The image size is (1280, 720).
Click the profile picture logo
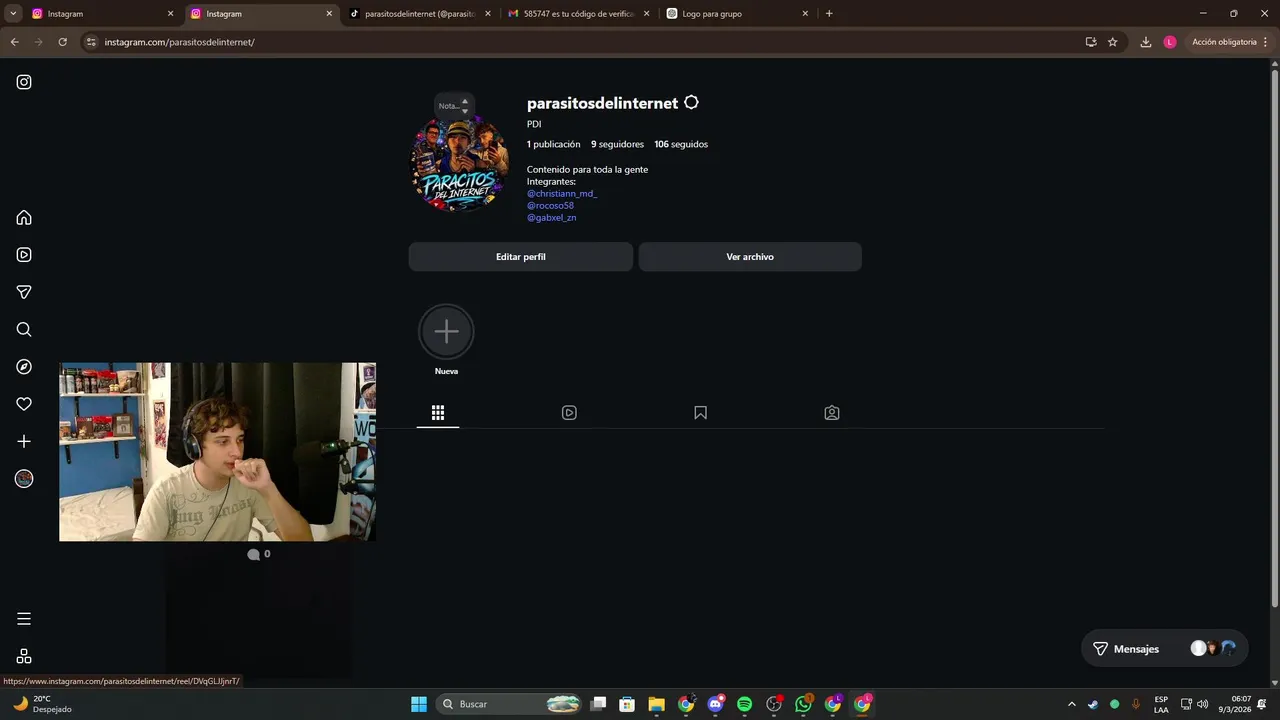[459, 164]
